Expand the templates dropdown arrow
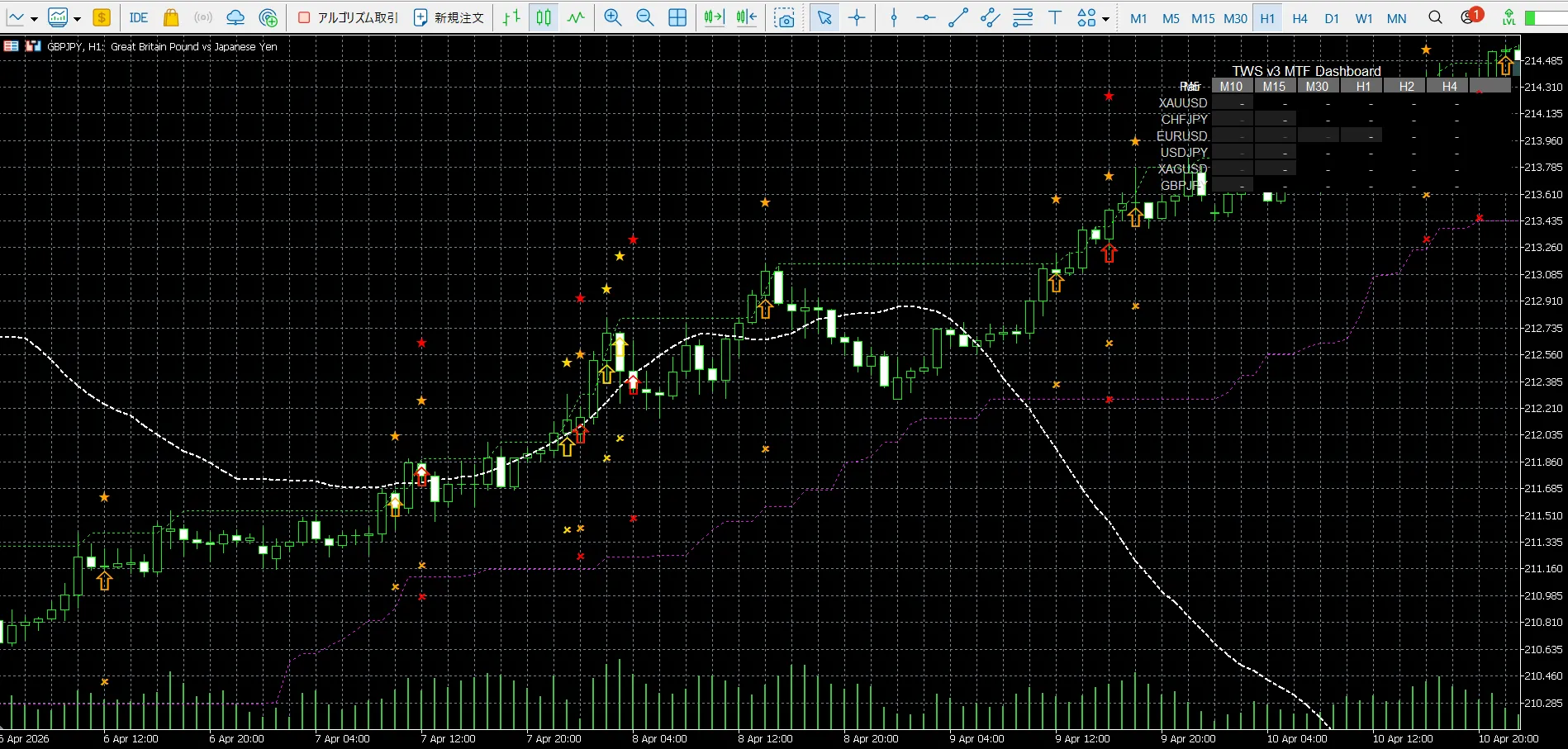The width and height of the screenshot is (1568, 749). point(77,18)
